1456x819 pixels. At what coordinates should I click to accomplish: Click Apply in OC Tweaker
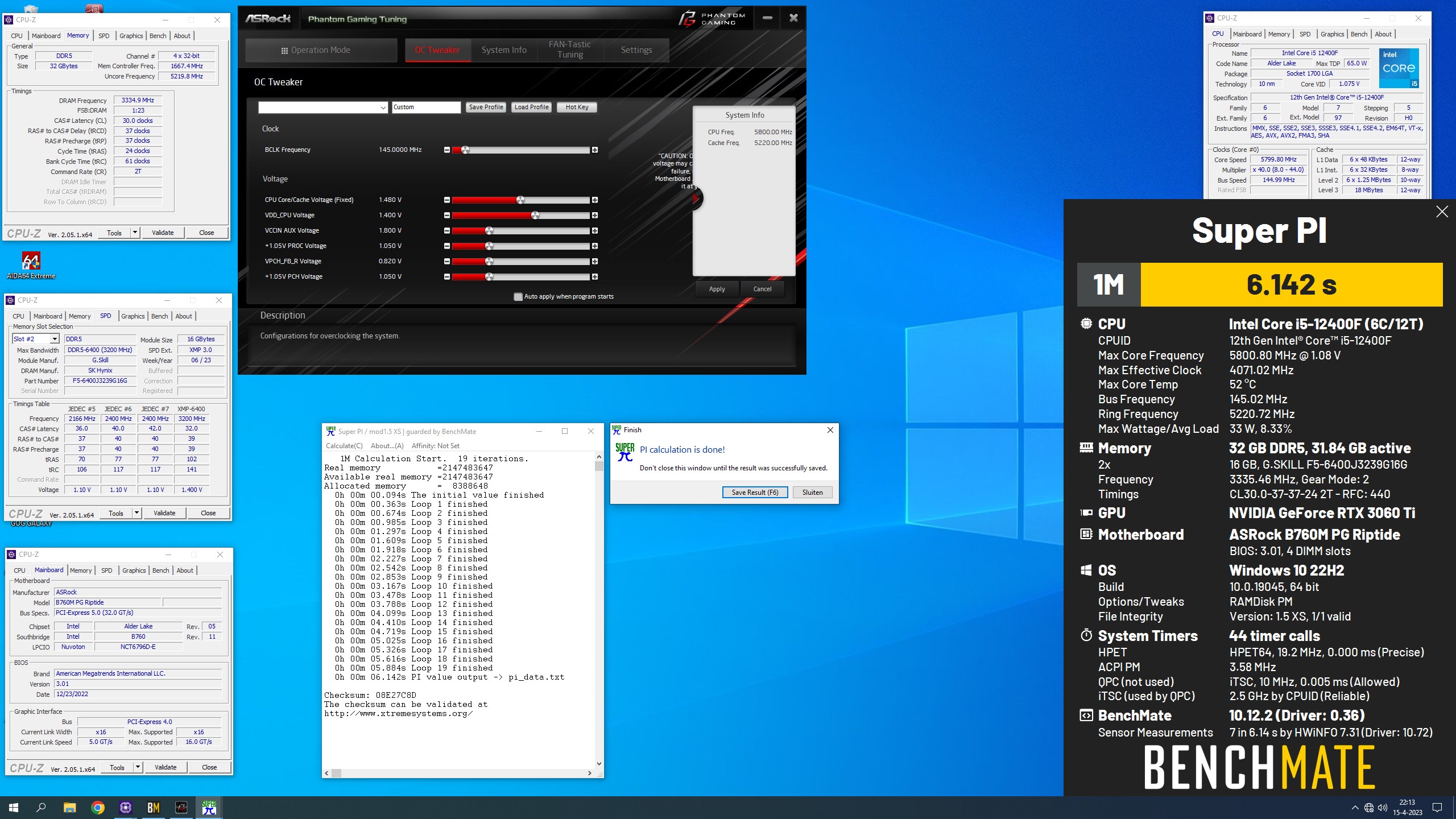click(x=717, y=289)
